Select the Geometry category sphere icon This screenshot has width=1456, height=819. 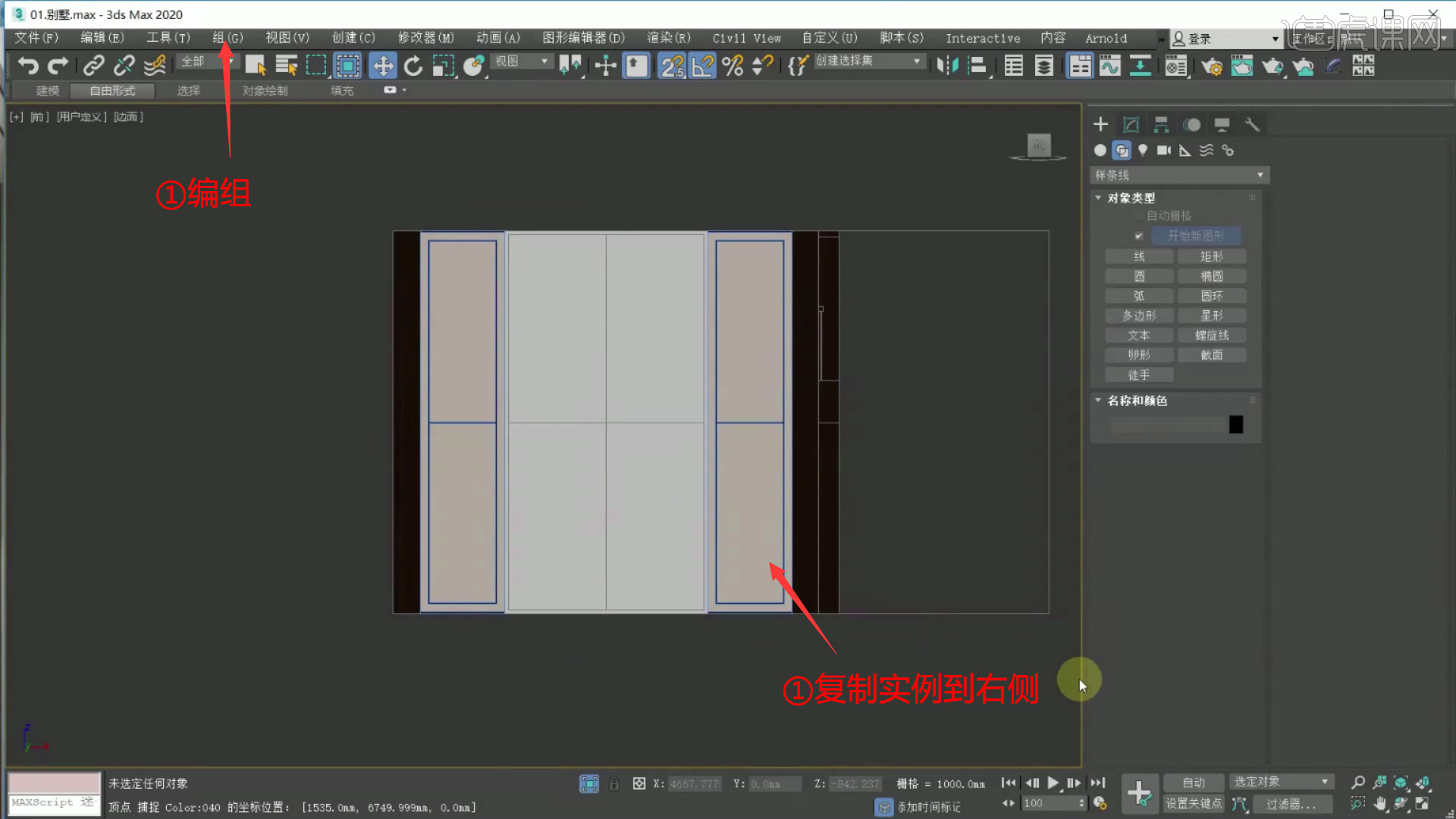click(x=1100, y=150)
